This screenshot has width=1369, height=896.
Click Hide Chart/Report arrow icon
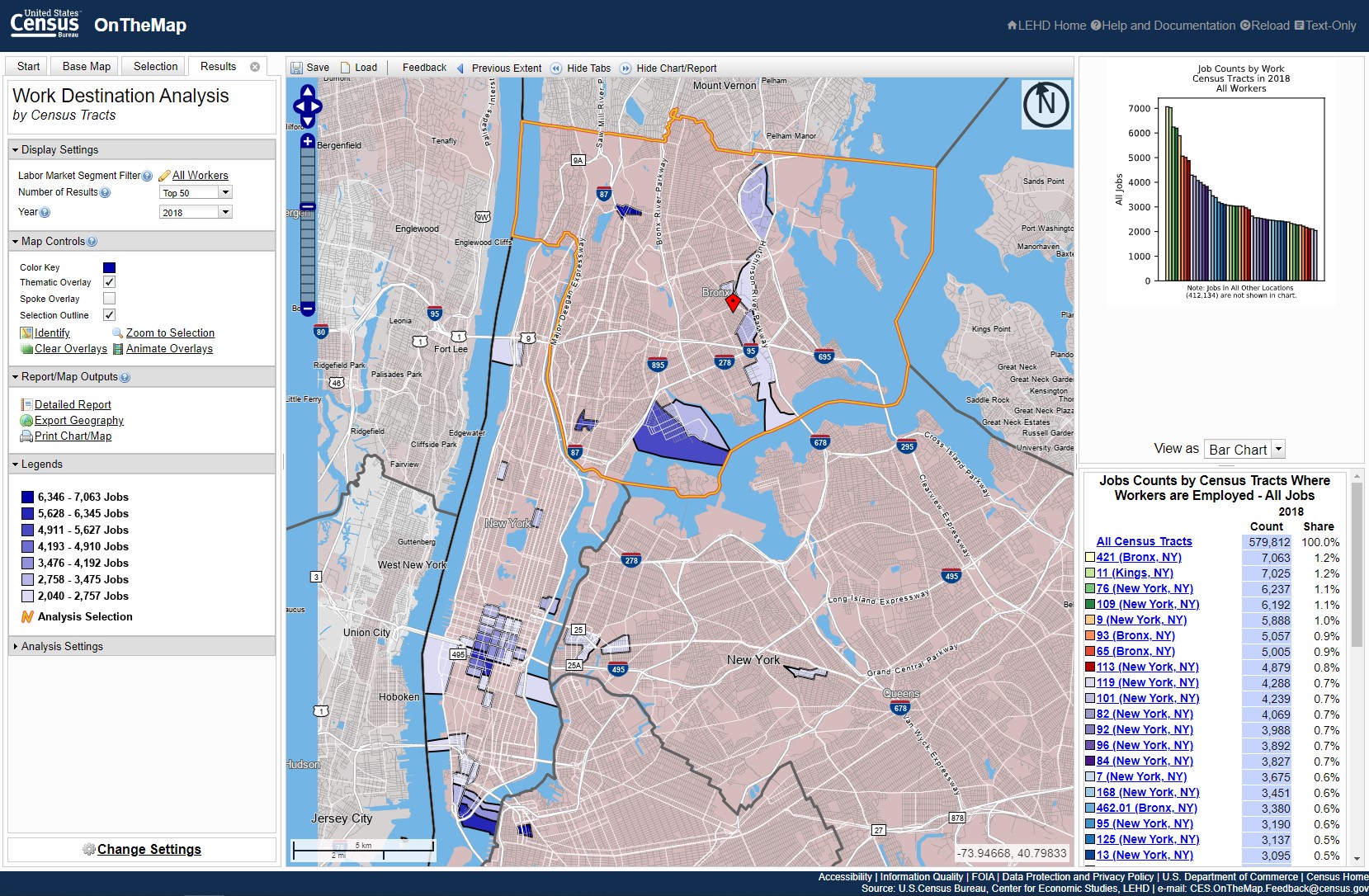(625, 68)
